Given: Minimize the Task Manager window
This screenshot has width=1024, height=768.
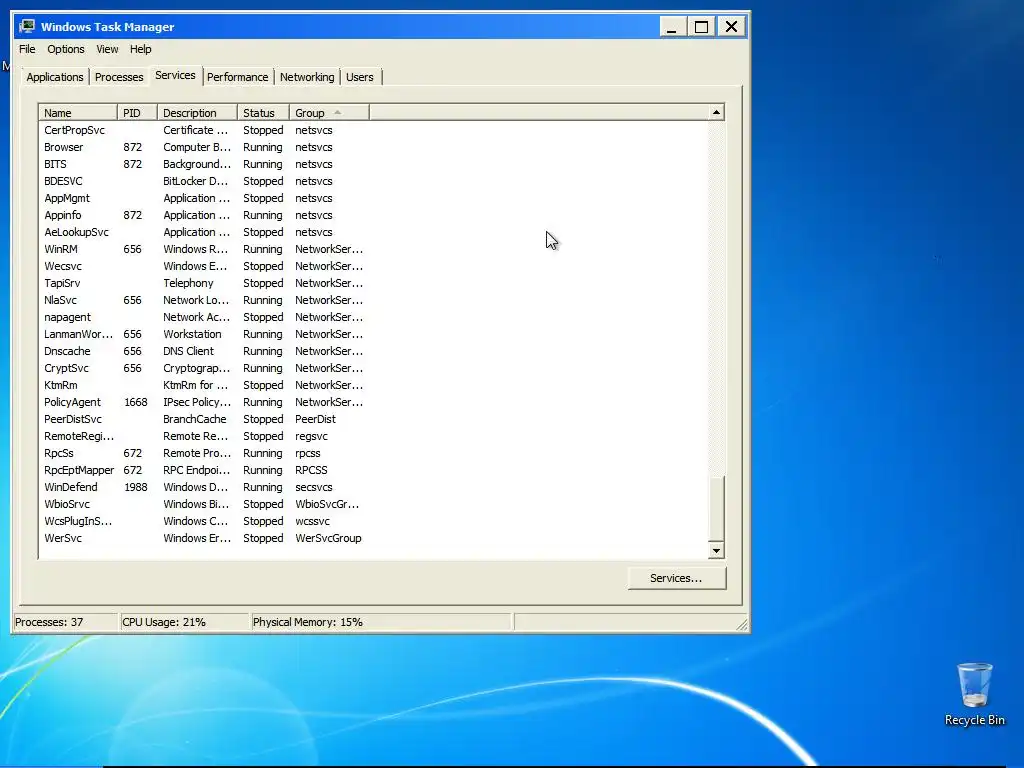Looking at the screenshot, I should [671, 27].
